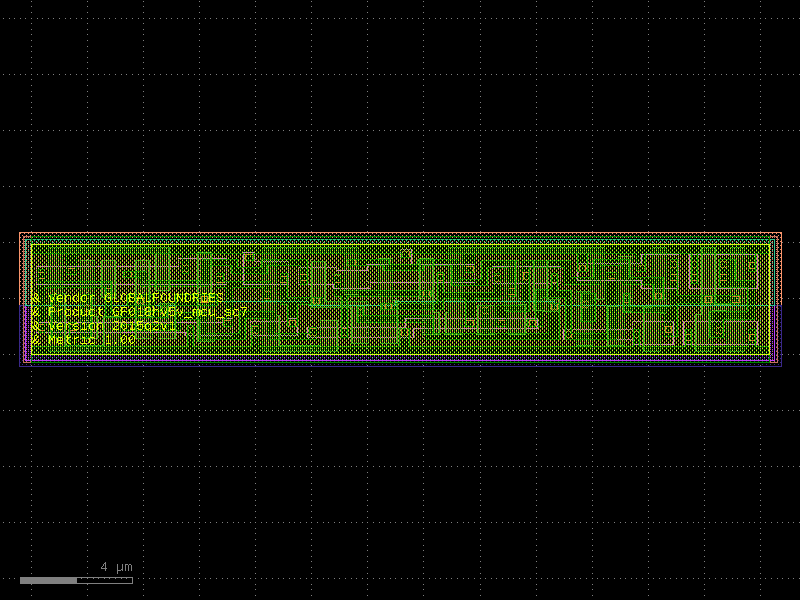Click the 'Vendor GLOBALFOUNDRIES' text label
This screenshot has height=600, width=800.
(x=127, y=297)
